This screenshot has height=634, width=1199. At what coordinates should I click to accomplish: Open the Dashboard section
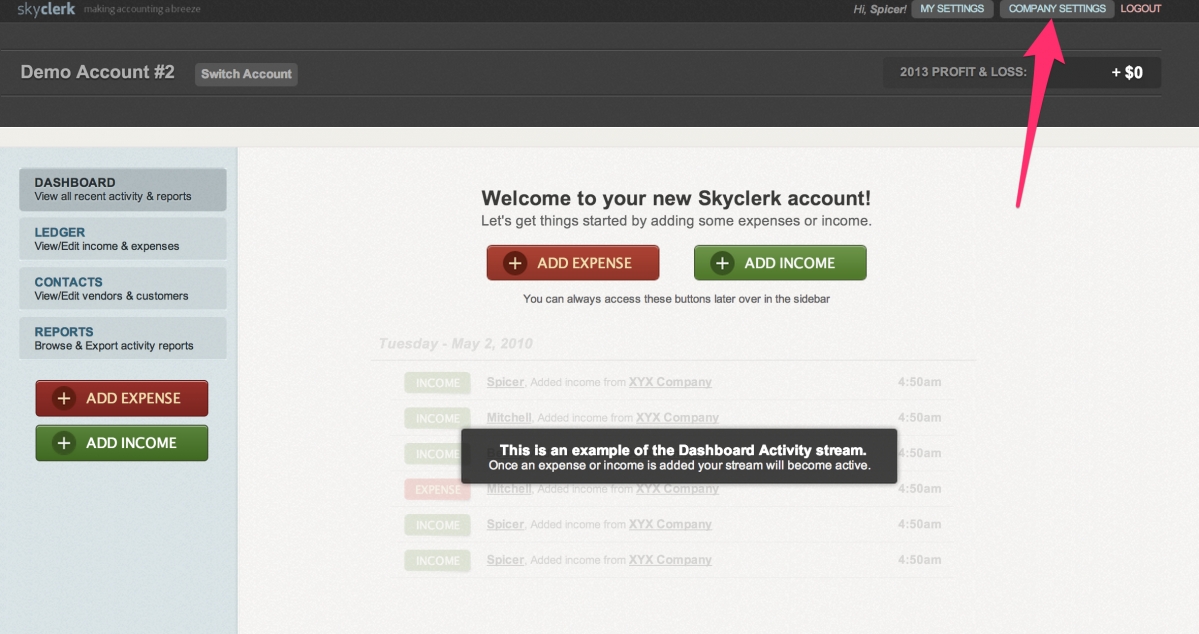(x=122, y=190)
